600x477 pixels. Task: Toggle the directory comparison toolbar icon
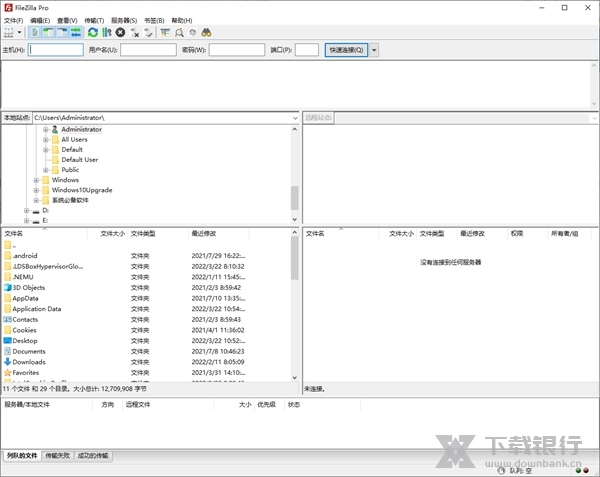pyautogui.click(x=179, y=33)
